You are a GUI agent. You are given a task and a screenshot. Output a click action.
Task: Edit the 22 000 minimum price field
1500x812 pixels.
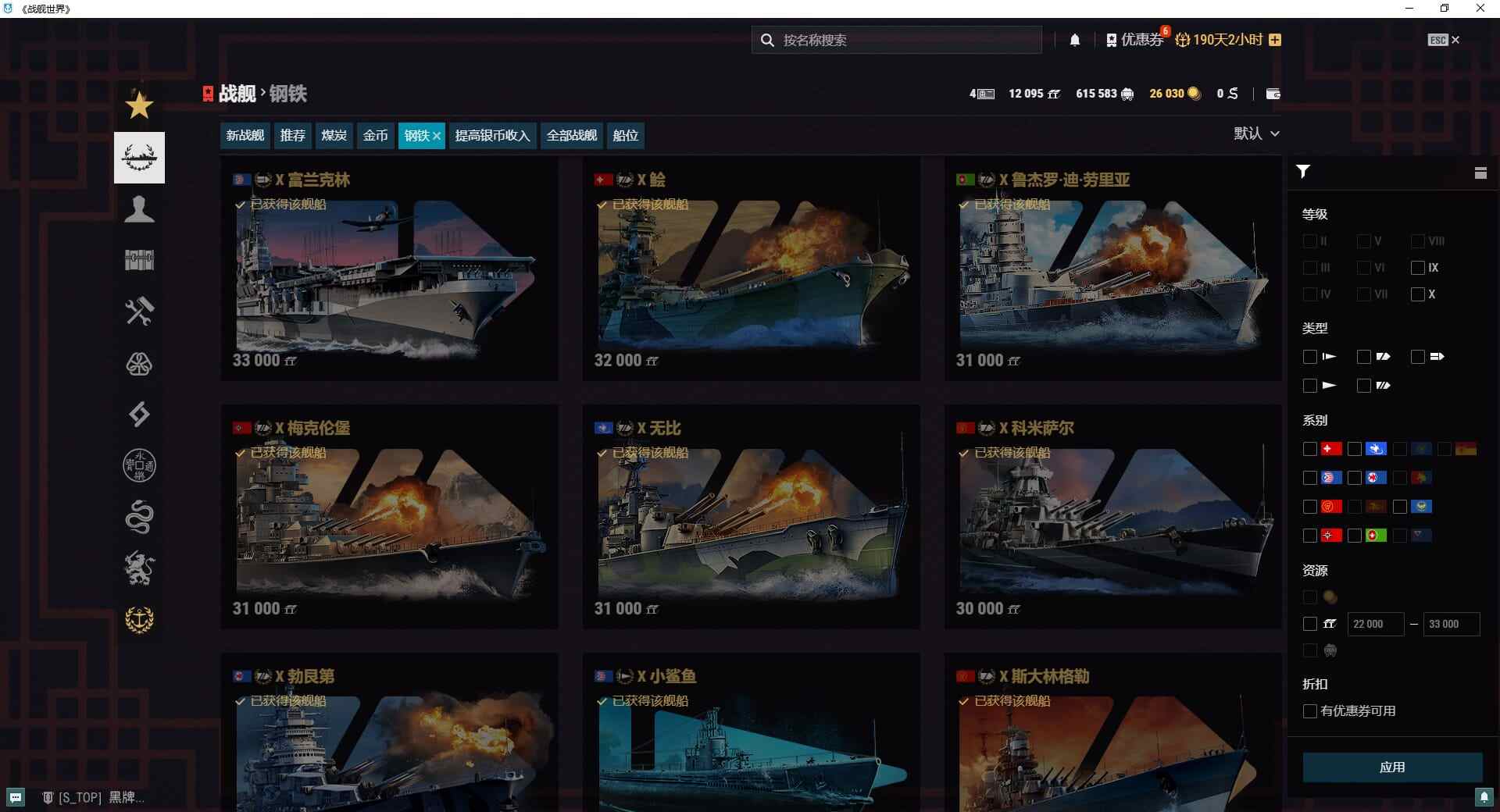pyautogui.click(x=1376, y=624)
